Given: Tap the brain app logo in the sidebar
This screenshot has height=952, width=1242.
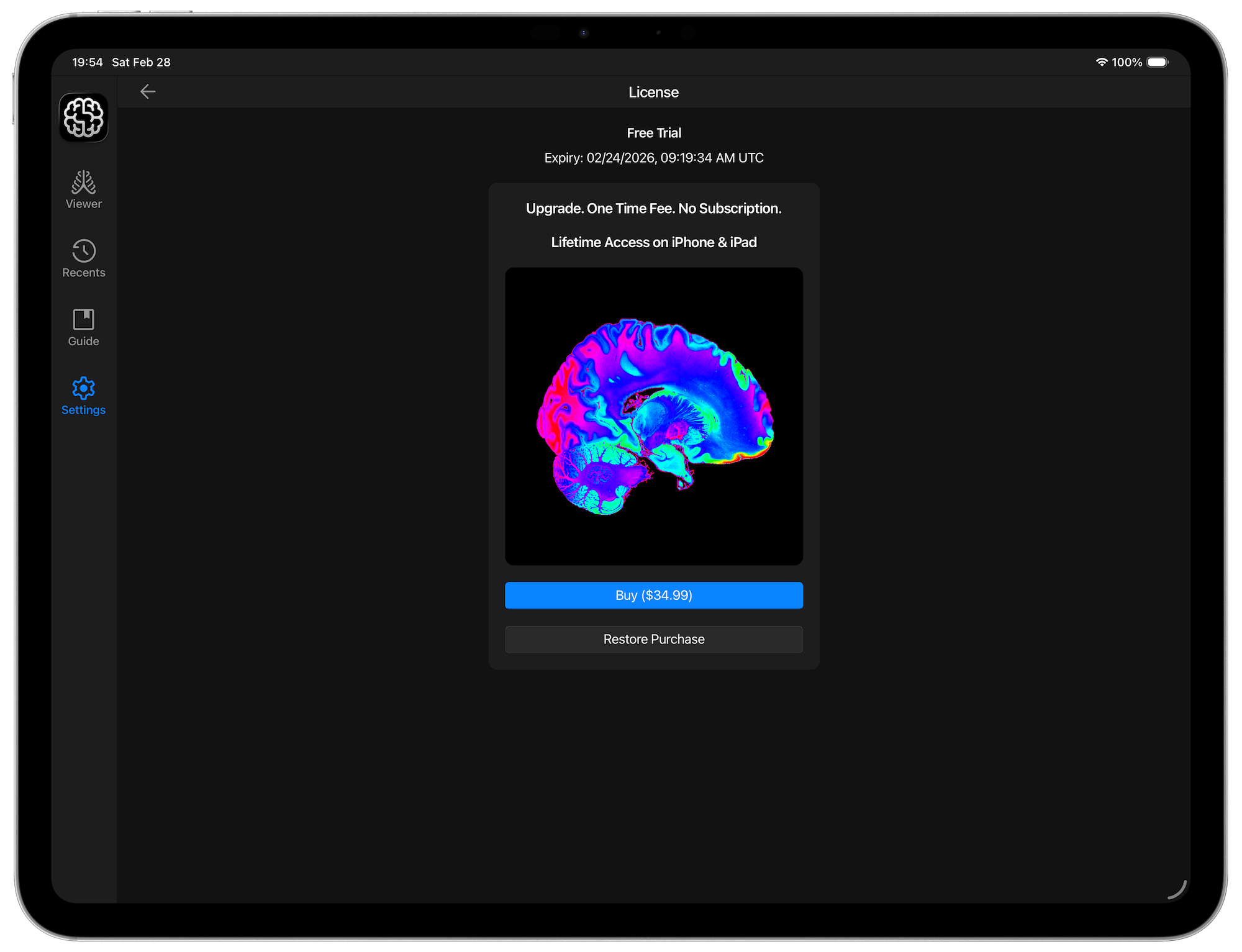Looking at the screenshot, I should click(83, 117).
